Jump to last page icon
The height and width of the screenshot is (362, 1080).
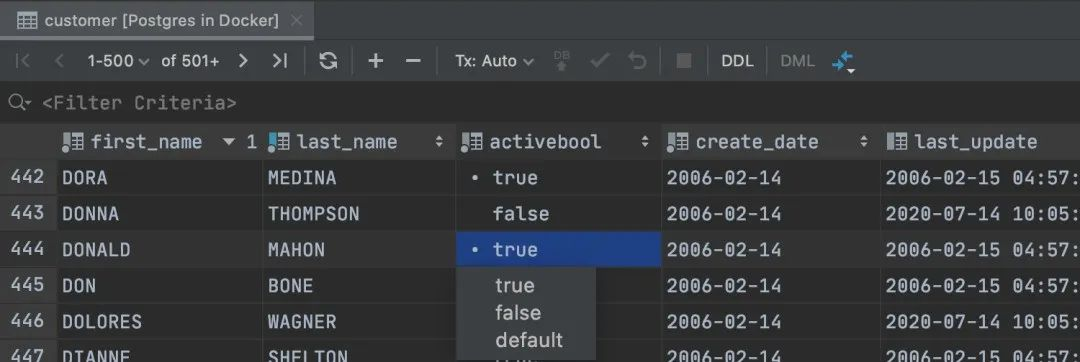pyautogui.click(x=280, y=61)
